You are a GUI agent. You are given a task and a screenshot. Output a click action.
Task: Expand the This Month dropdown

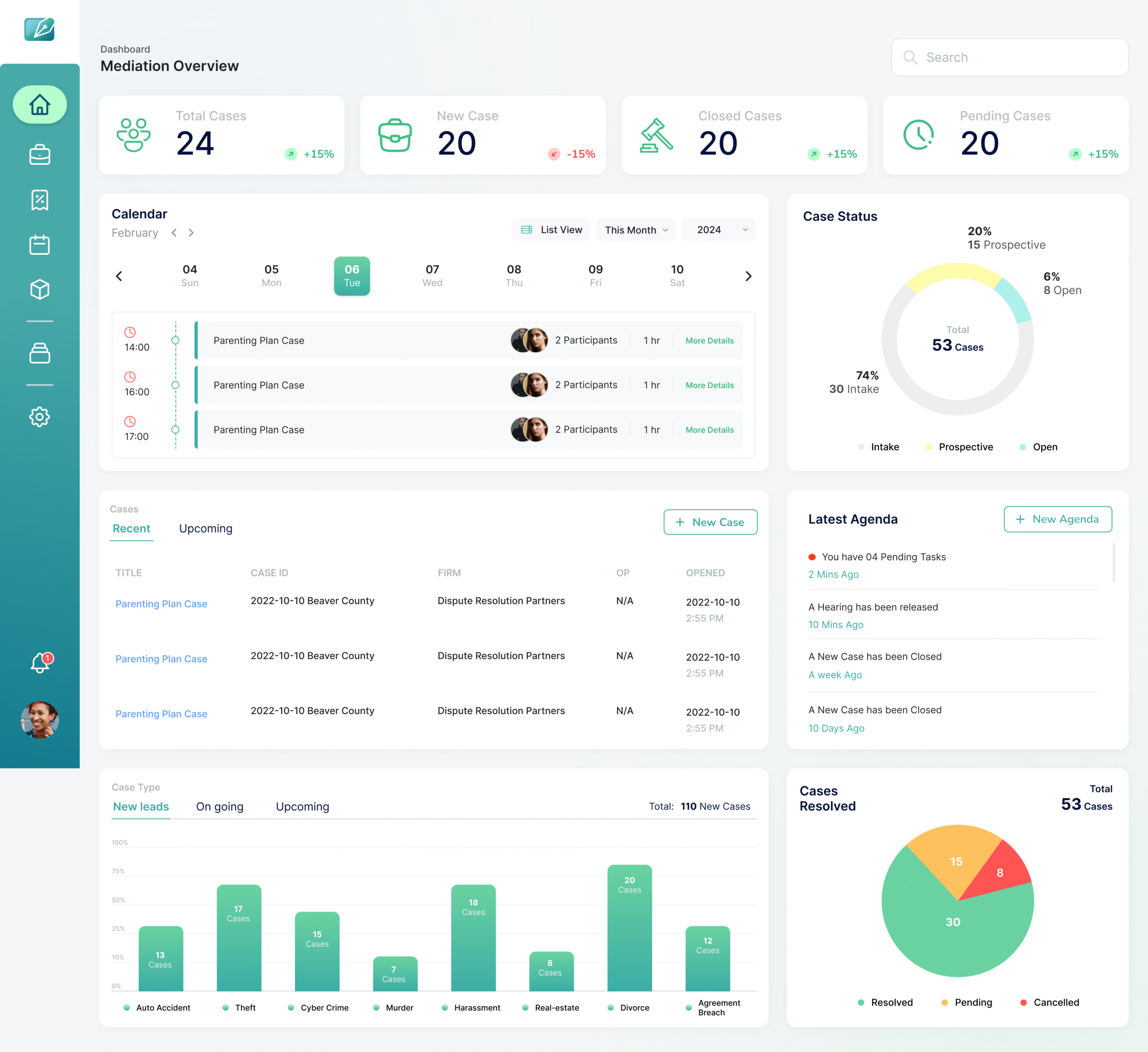[x=635, y=230]
